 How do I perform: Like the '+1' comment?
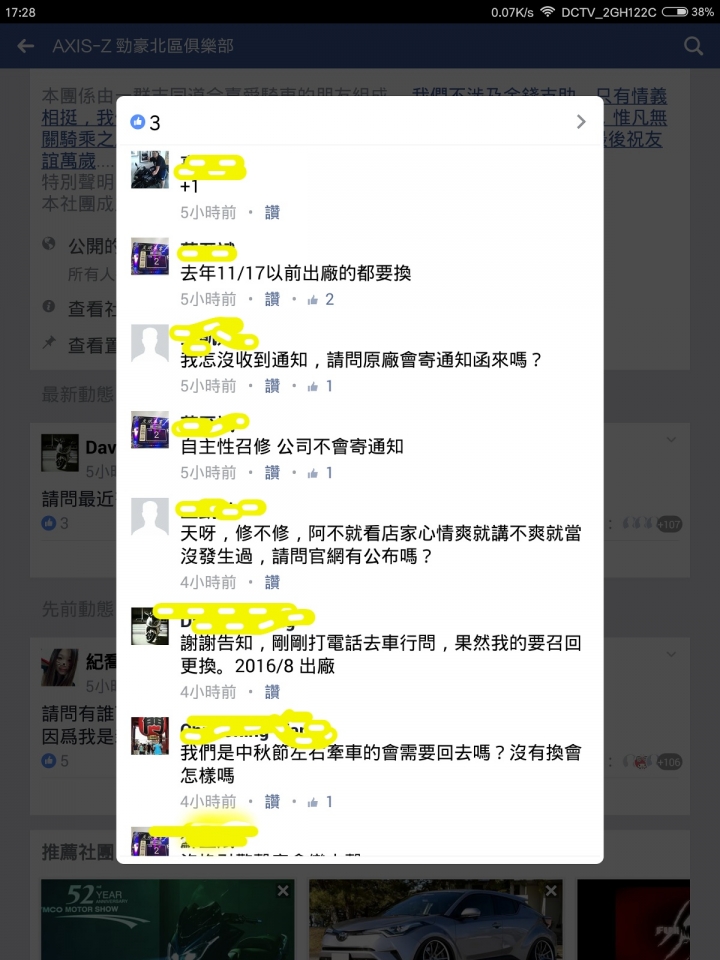[x=272, y=212]
